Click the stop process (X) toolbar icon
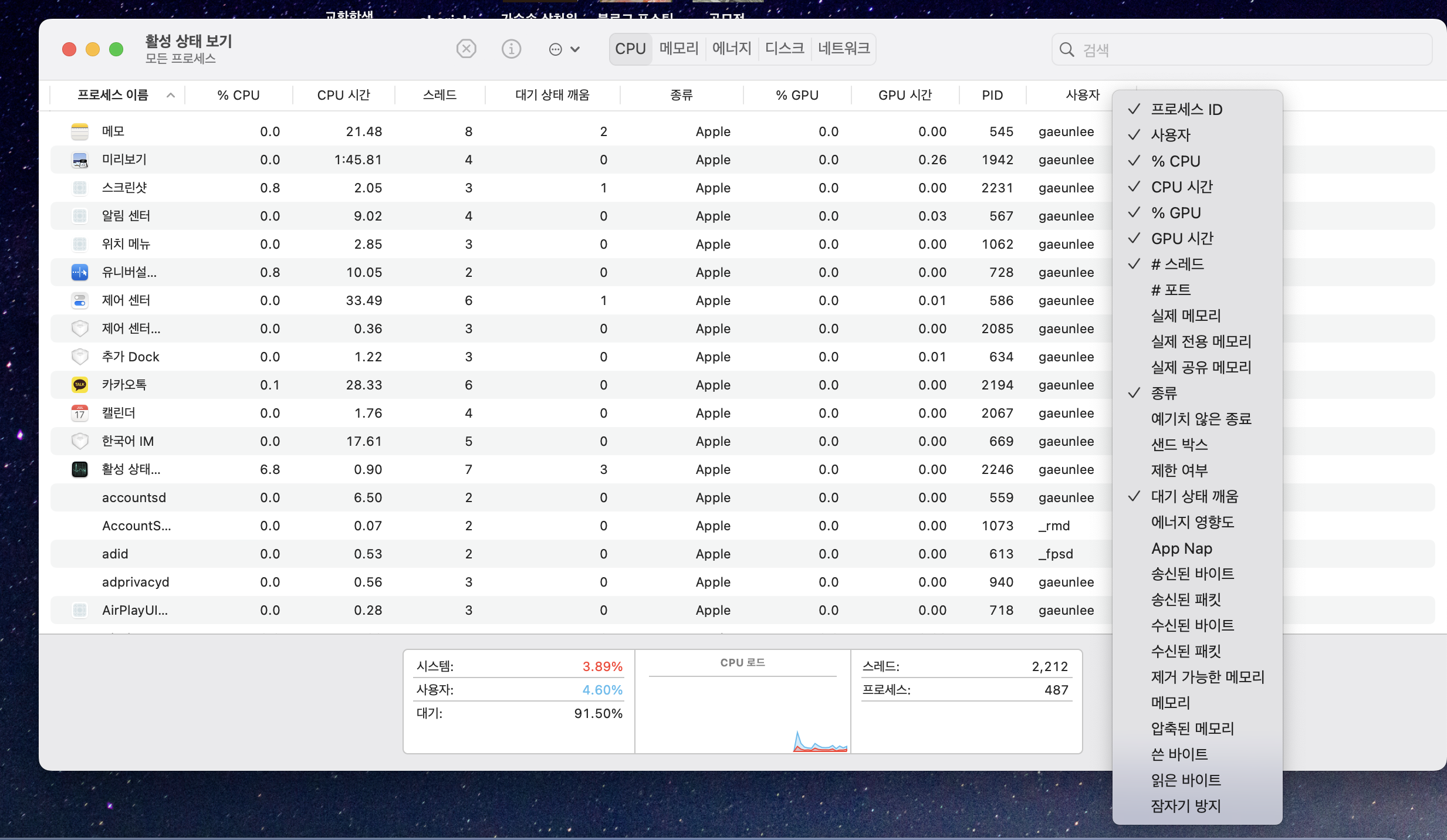The image size is (1447, 840). [466, 49]
